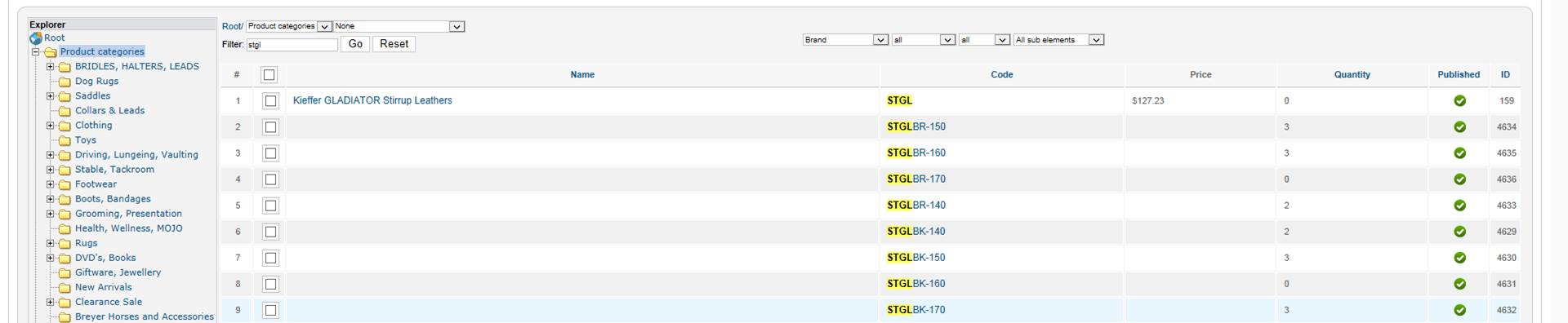Sort table by ID column header

1505,75
